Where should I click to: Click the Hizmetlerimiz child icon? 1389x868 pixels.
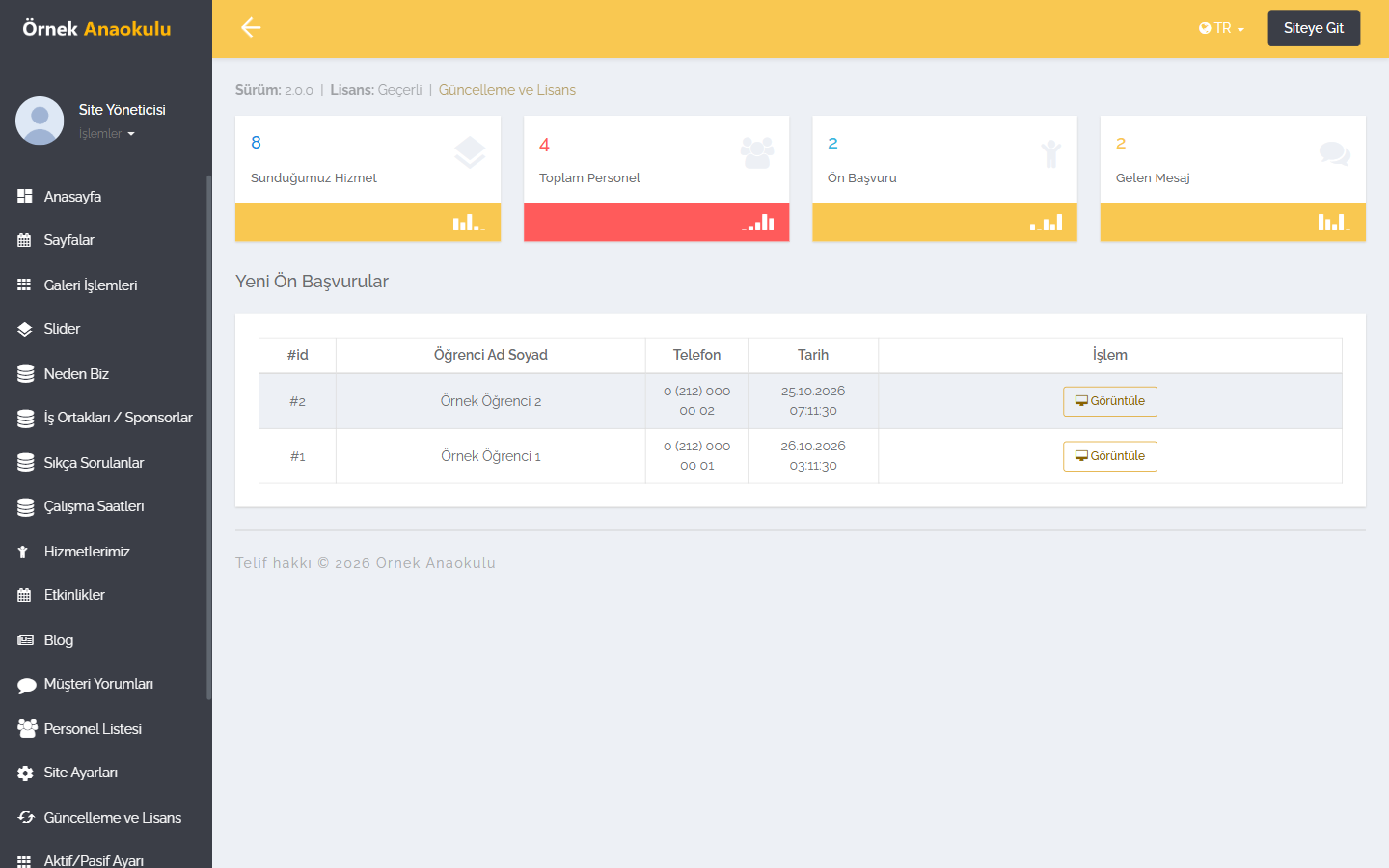point(24,552)
